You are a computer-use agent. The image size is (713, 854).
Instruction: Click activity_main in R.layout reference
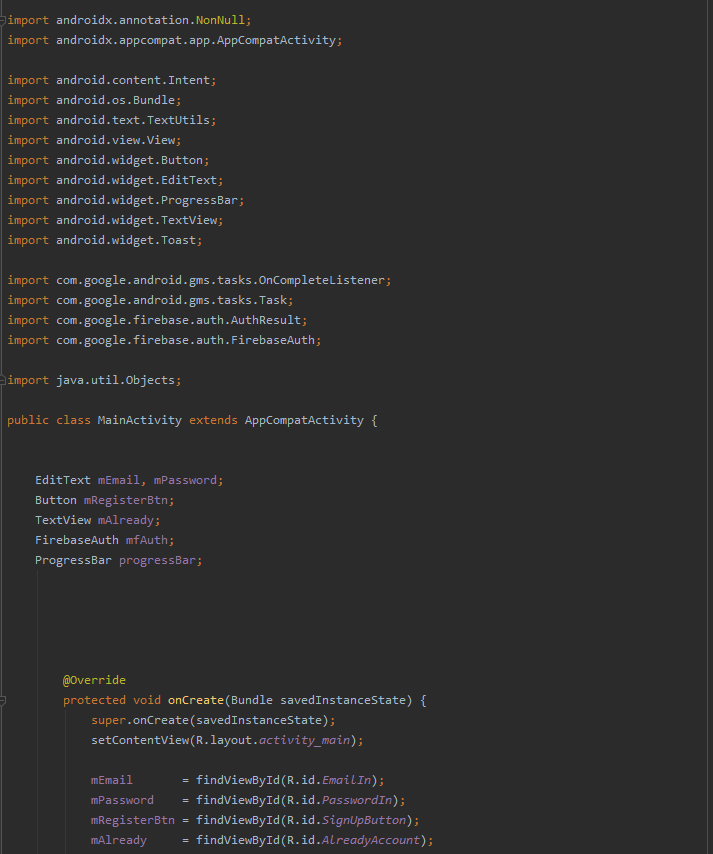tap(304, 740)
